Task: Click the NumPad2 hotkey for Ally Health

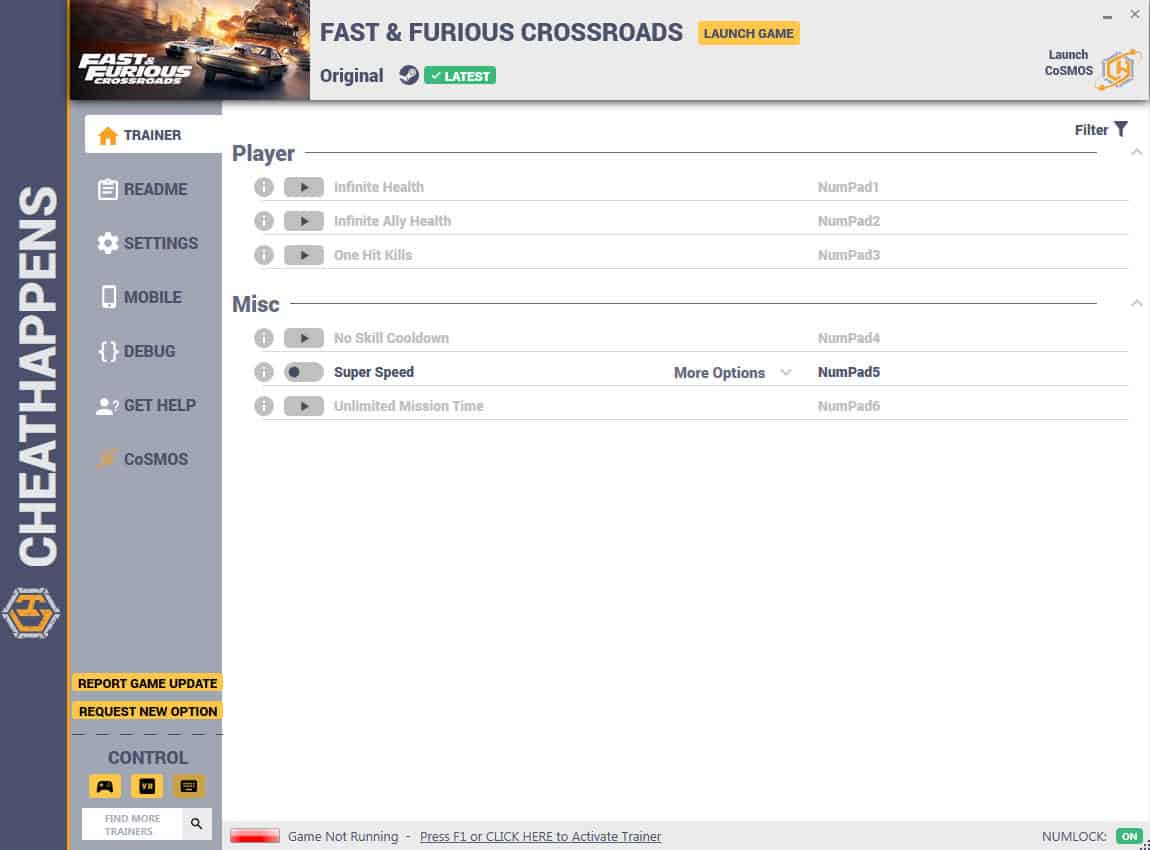Action: (x=849, y=221)
